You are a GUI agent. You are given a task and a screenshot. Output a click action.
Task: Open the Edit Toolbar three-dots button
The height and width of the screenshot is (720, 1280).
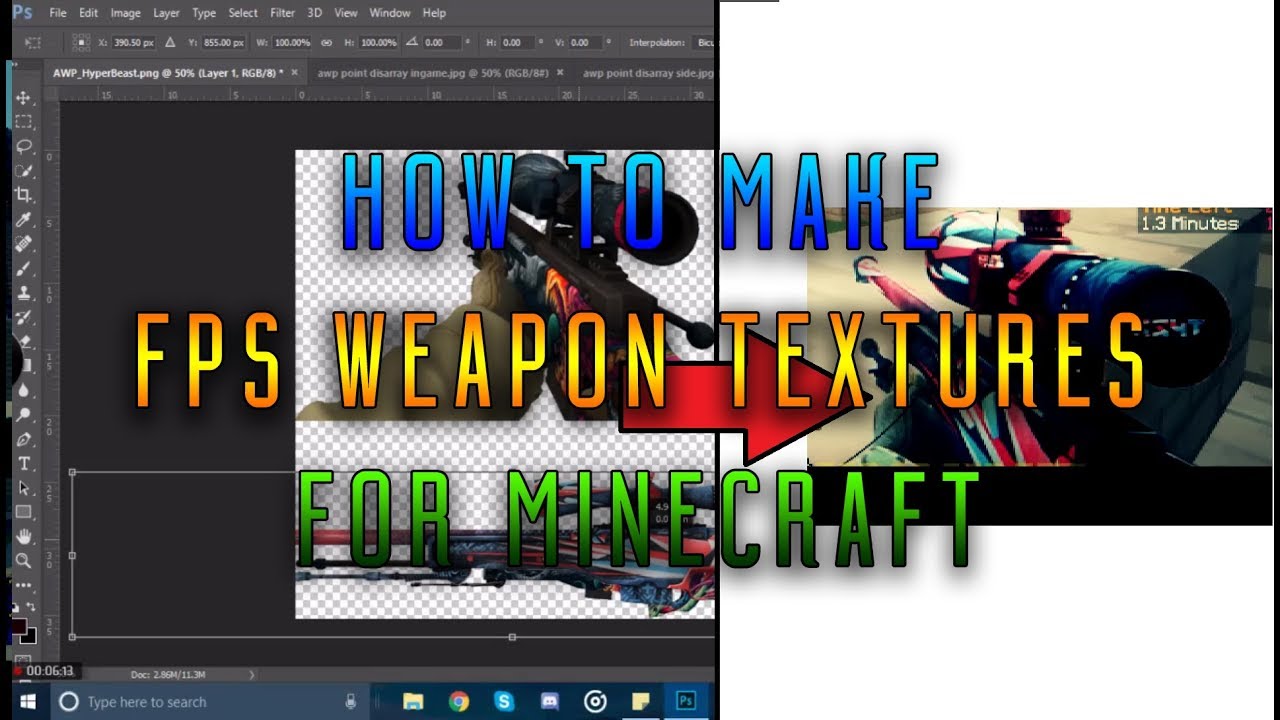click(x=24, y=585)
